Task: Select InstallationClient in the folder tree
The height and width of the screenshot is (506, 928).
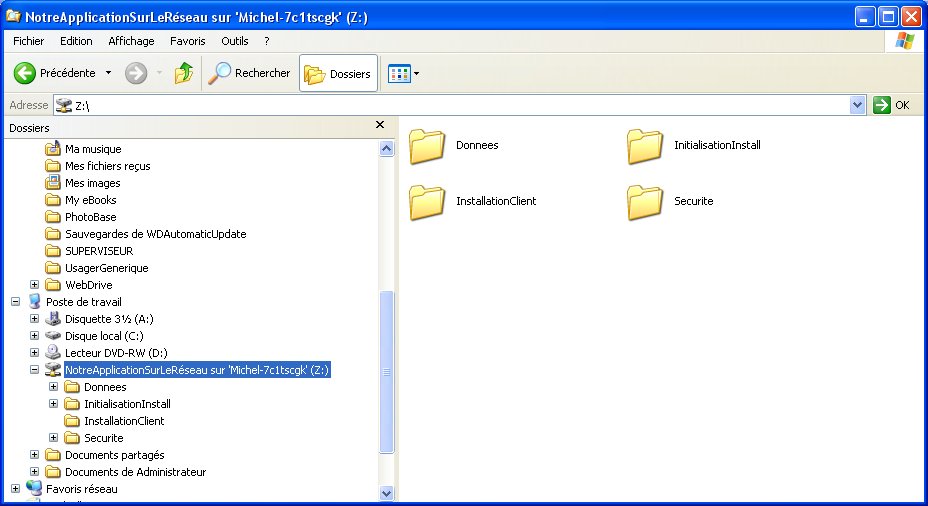Action: pos(124,421)
